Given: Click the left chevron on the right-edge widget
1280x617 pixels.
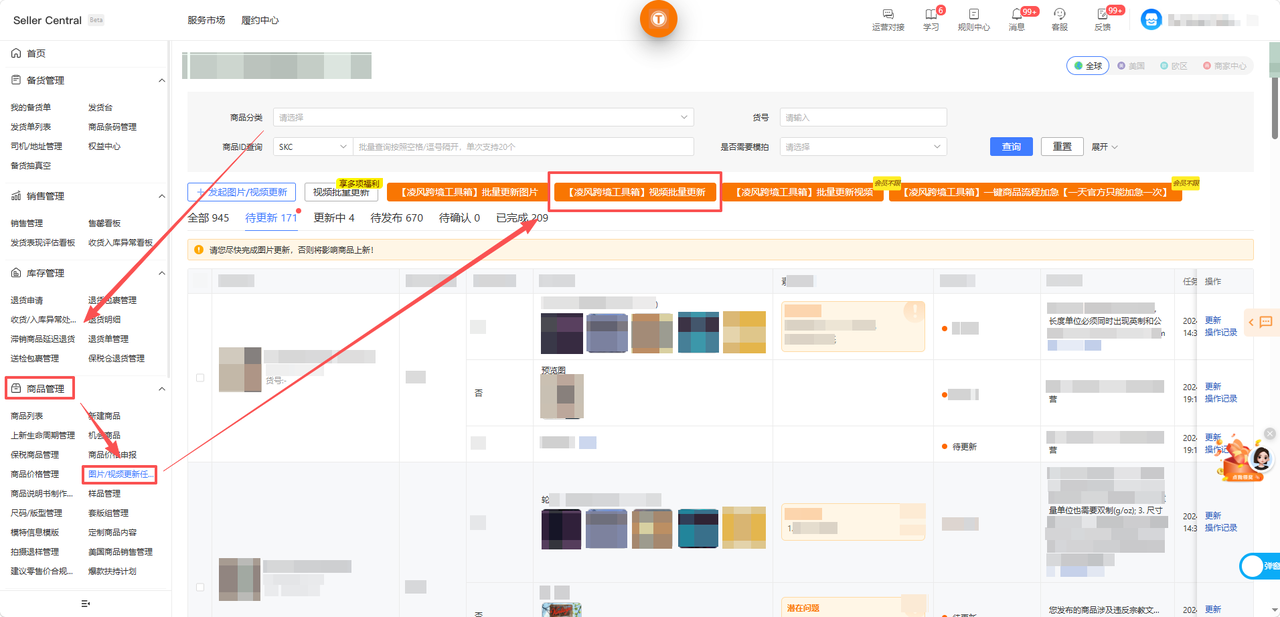Looking at the screenshot, I should pyautogui.click(x=1251, y=322).
